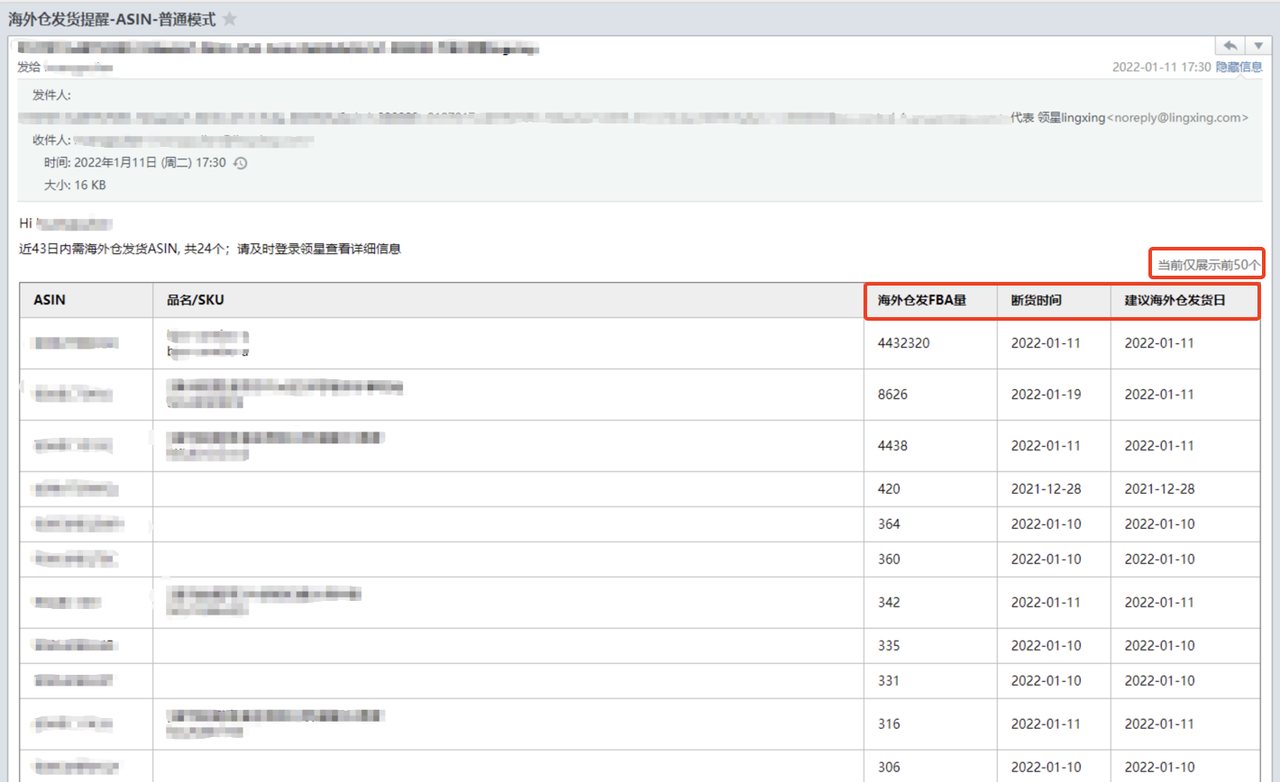Click 断货时间 date in the 420 row

[x=1046, y=489]
